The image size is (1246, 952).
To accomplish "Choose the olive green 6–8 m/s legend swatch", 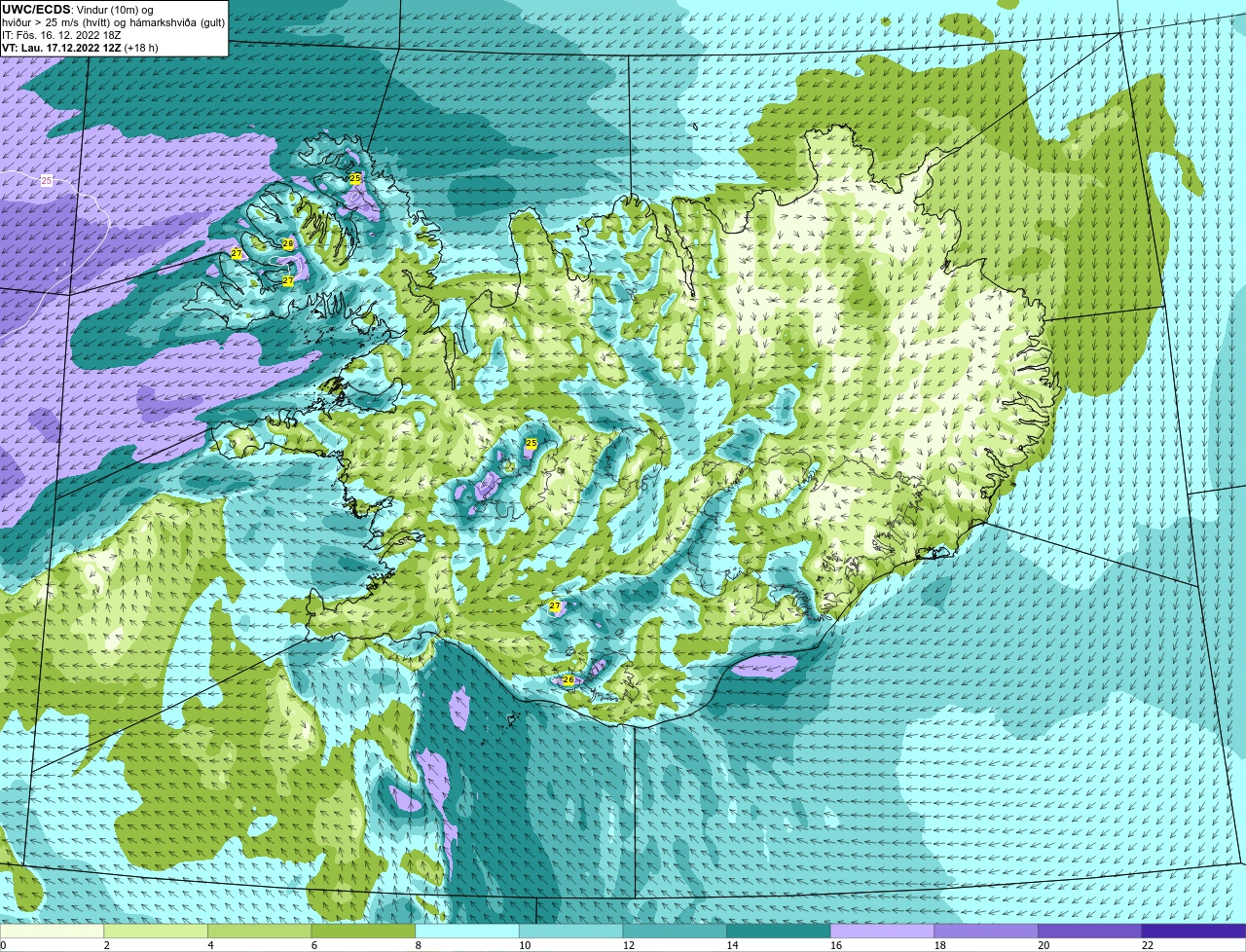I will [363, 931].
